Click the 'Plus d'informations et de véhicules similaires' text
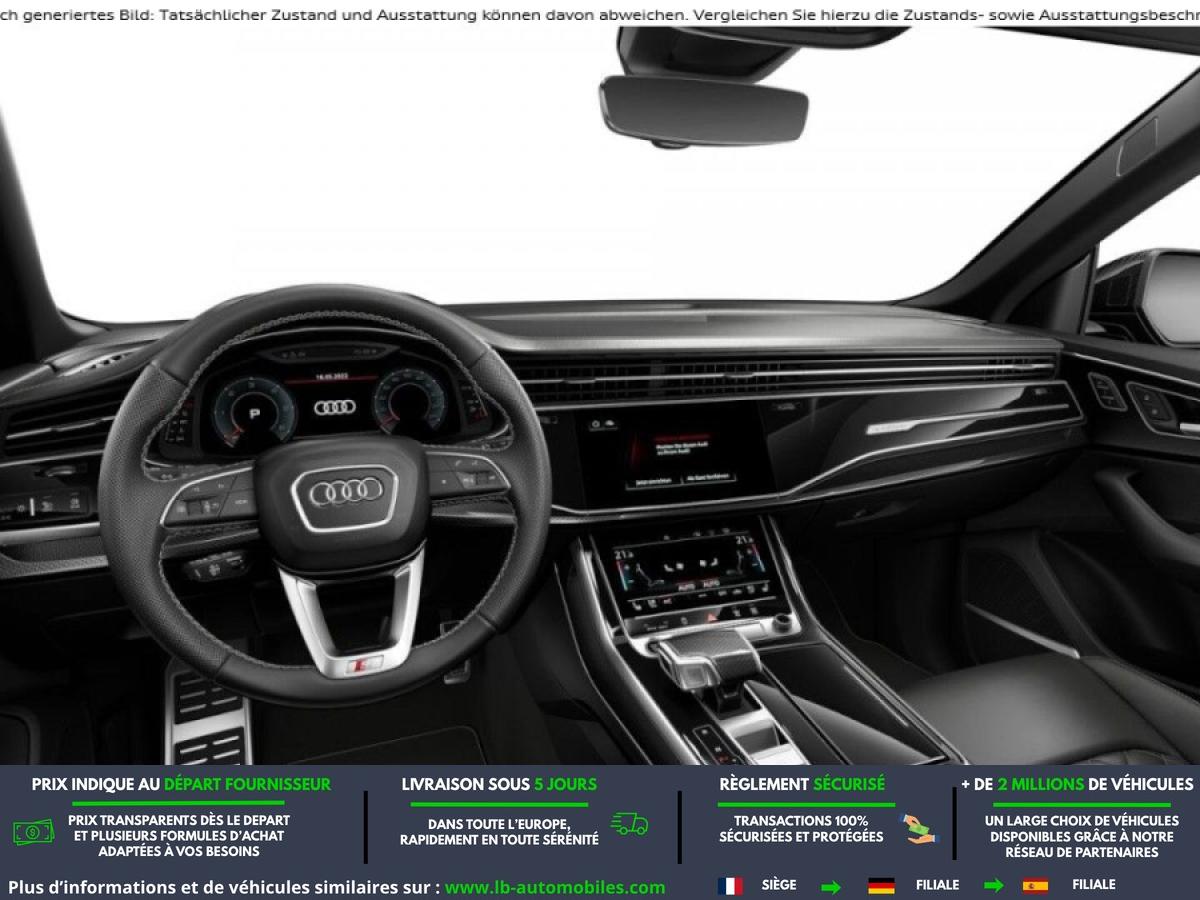The height and width of the screenshot is (900, 1200). [x=224, y=887]
